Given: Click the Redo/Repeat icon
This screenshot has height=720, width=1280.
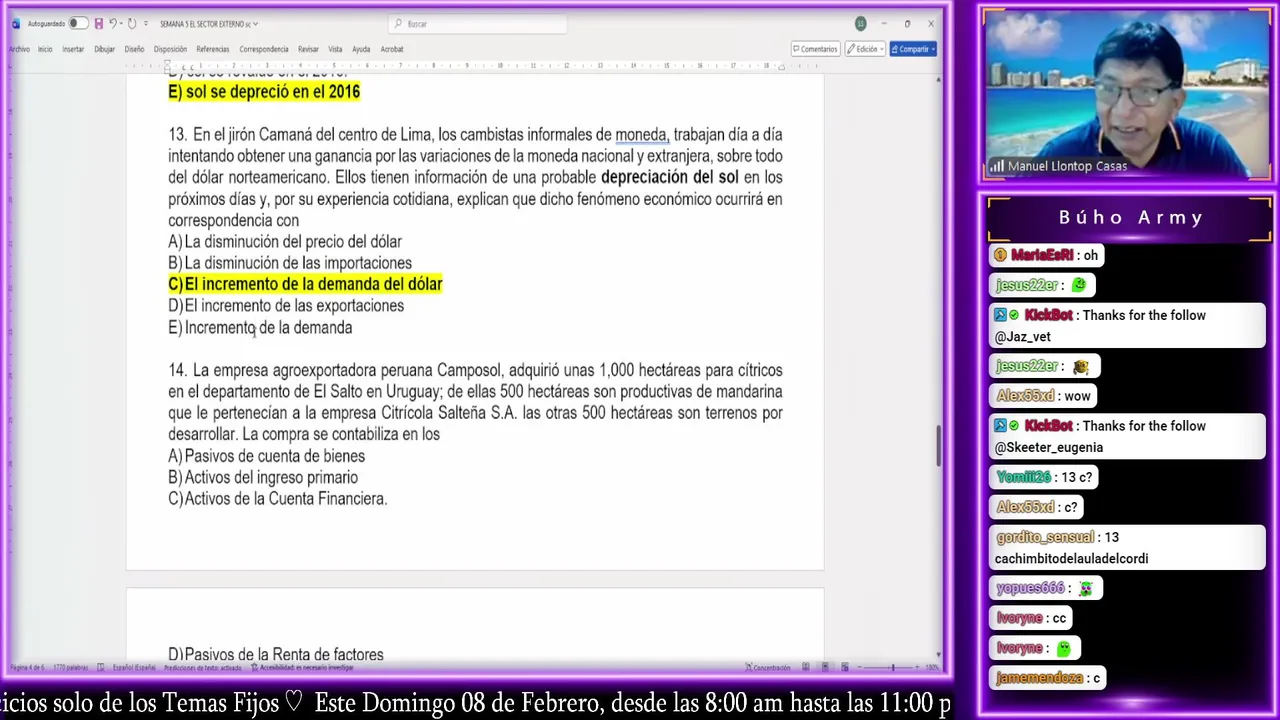Looking at the screenshot, I should (132, 23).
